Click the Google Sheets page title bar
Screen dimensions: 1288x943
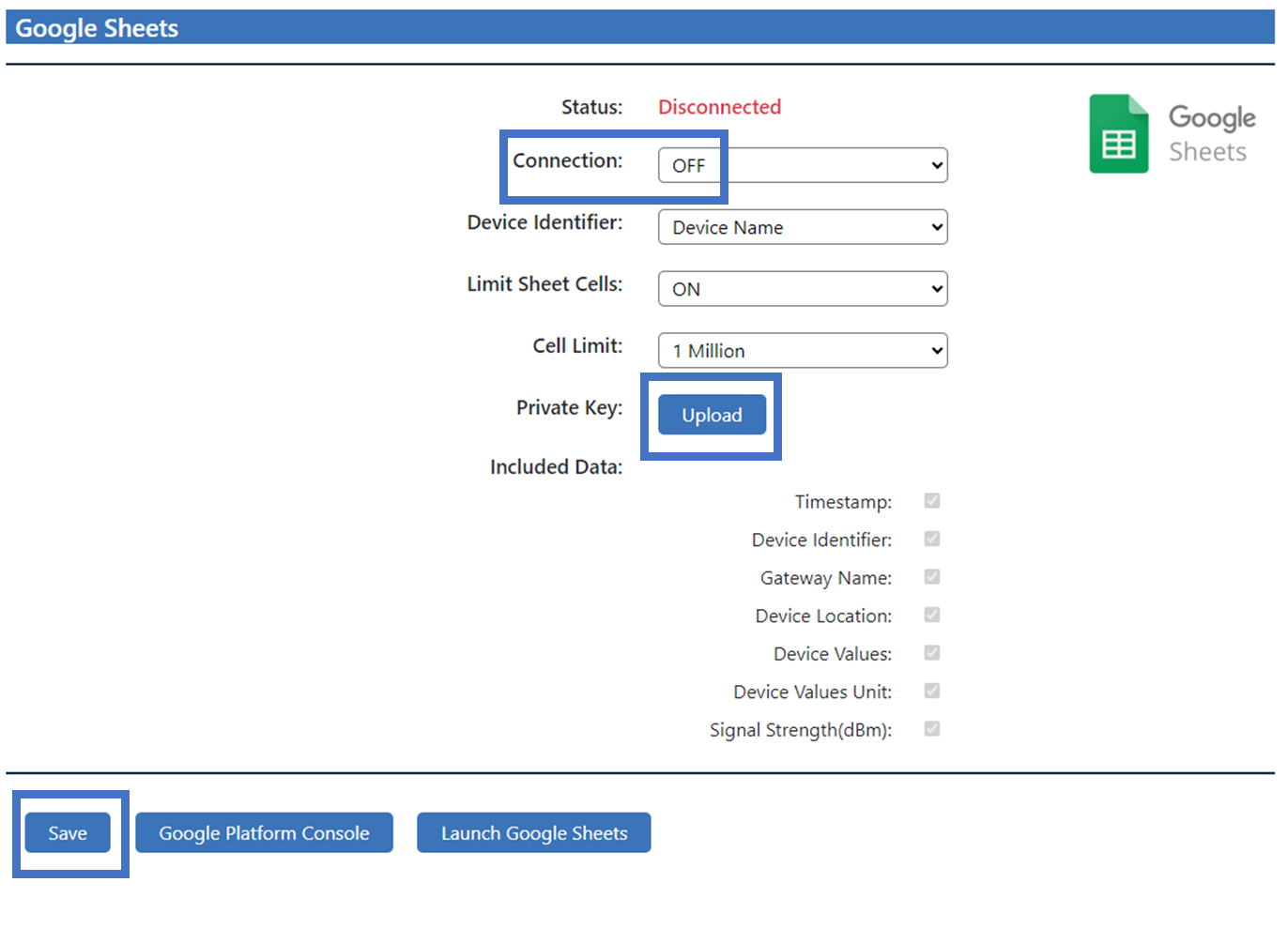point(94,28)
